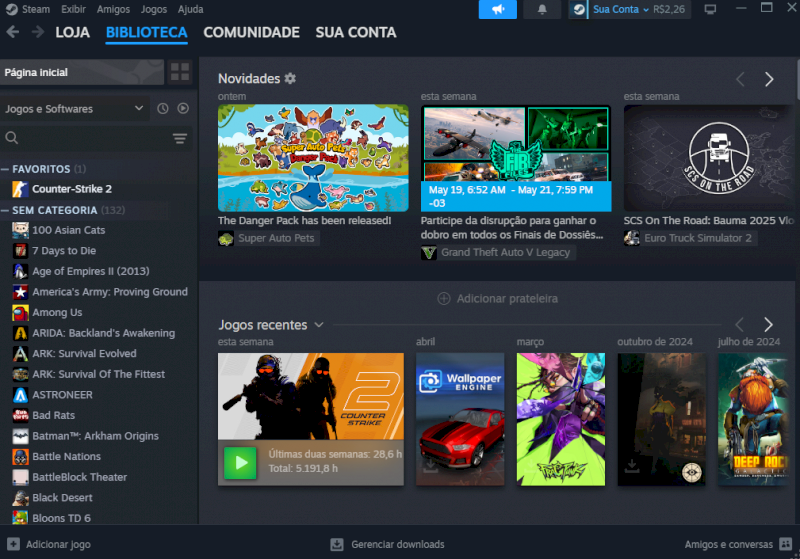
Task: Select Age of Empires II (2013)
Action: tap(91, 271)
